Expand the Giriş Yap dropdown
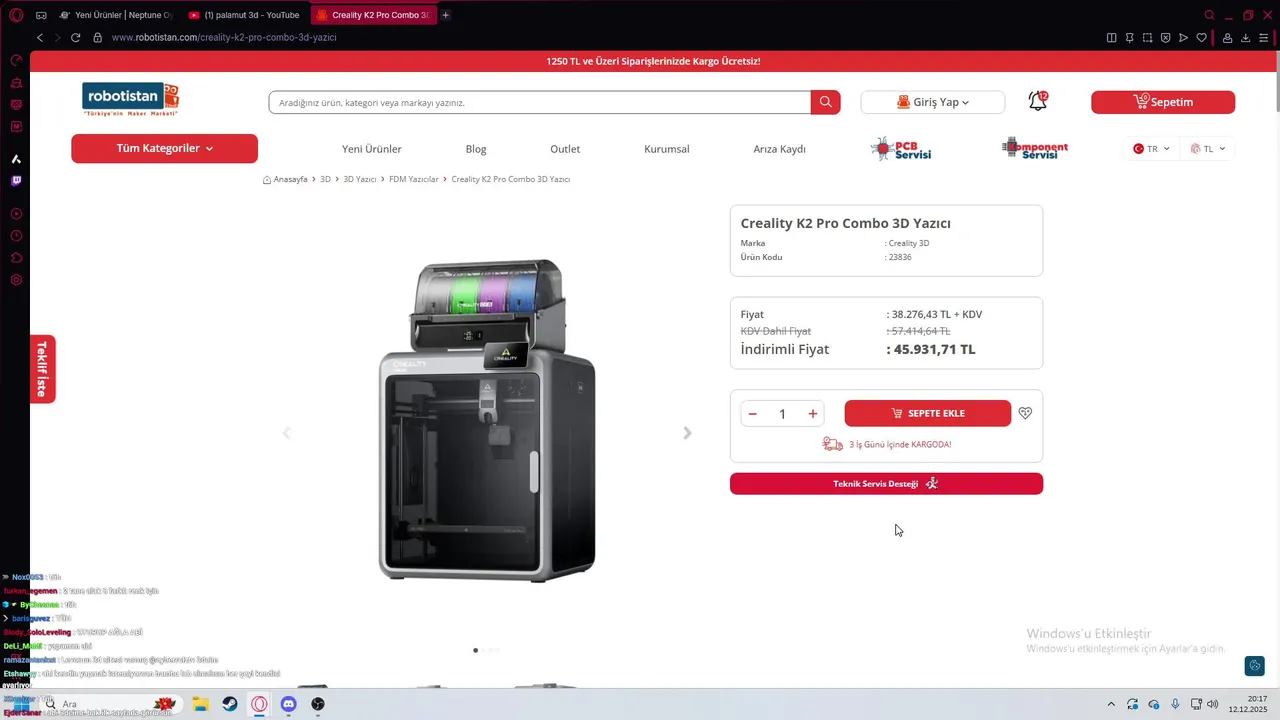1280x720 pixels. pyautogui.click(x=933, y=102)
